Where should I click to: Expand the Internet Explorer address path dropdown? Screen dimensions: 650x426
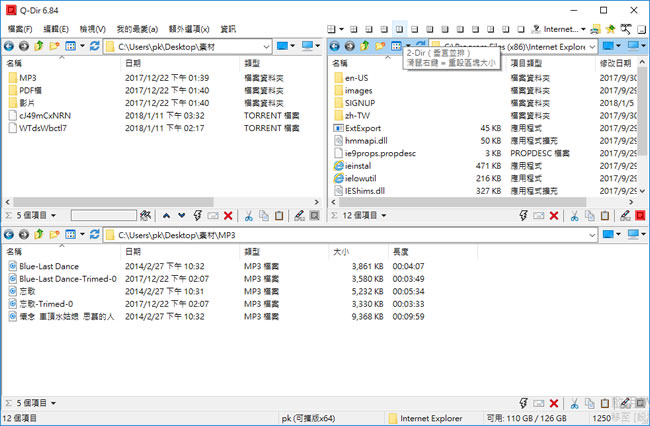pos(592,47)
